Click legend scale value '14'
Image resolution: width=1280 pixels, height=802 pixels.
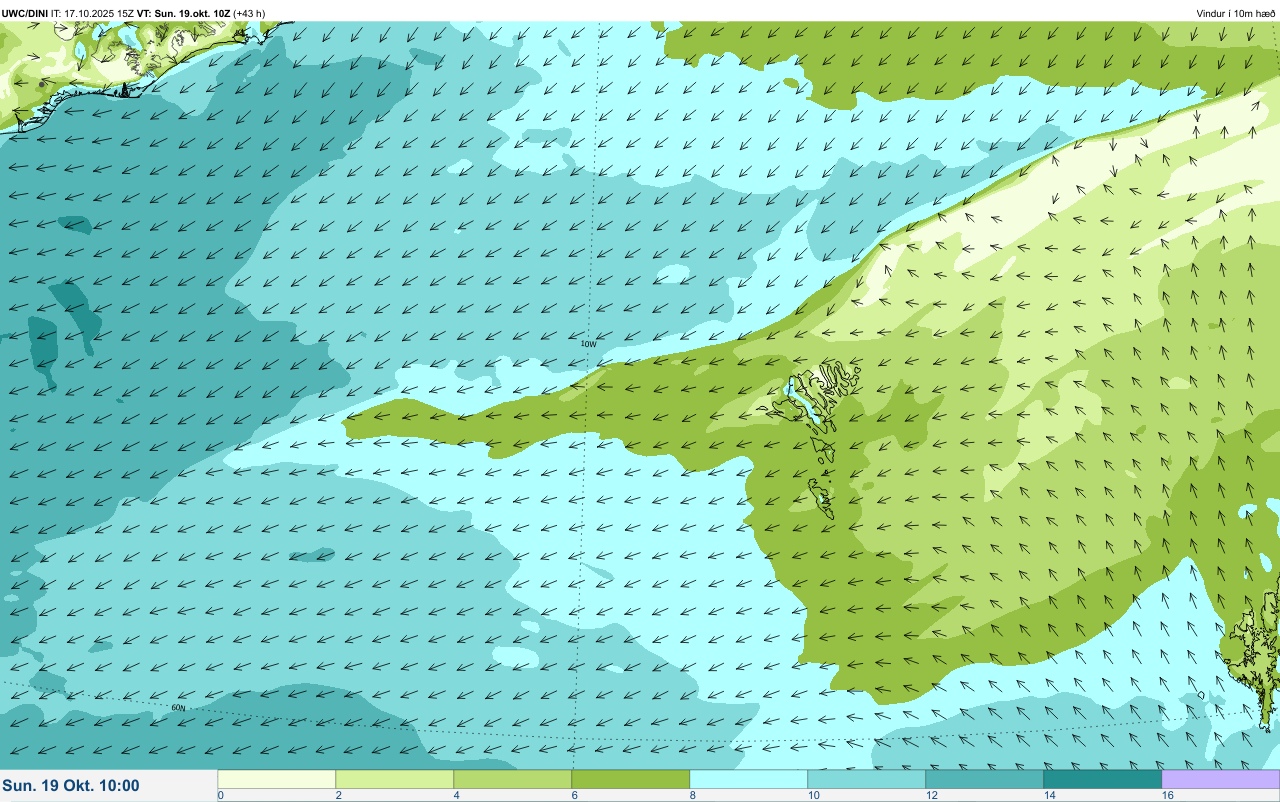click(1050, 795)
